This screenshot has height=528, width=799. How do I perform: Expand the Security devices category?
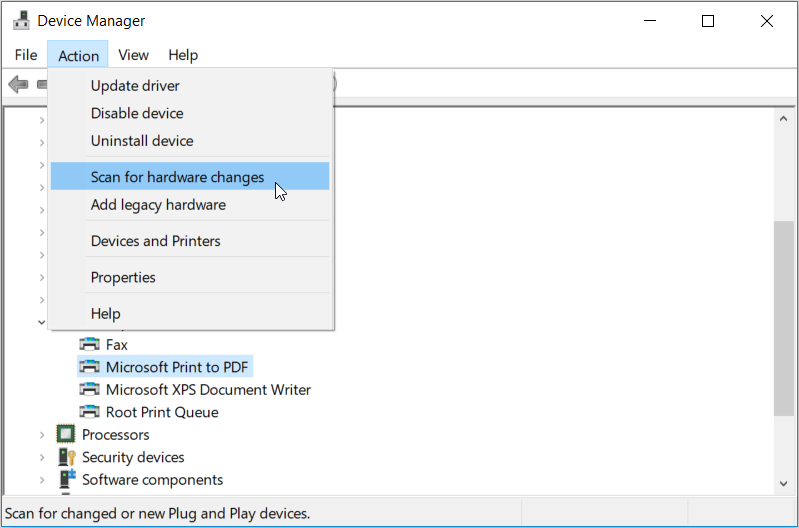pyautogui.click(x=42, y=457)
